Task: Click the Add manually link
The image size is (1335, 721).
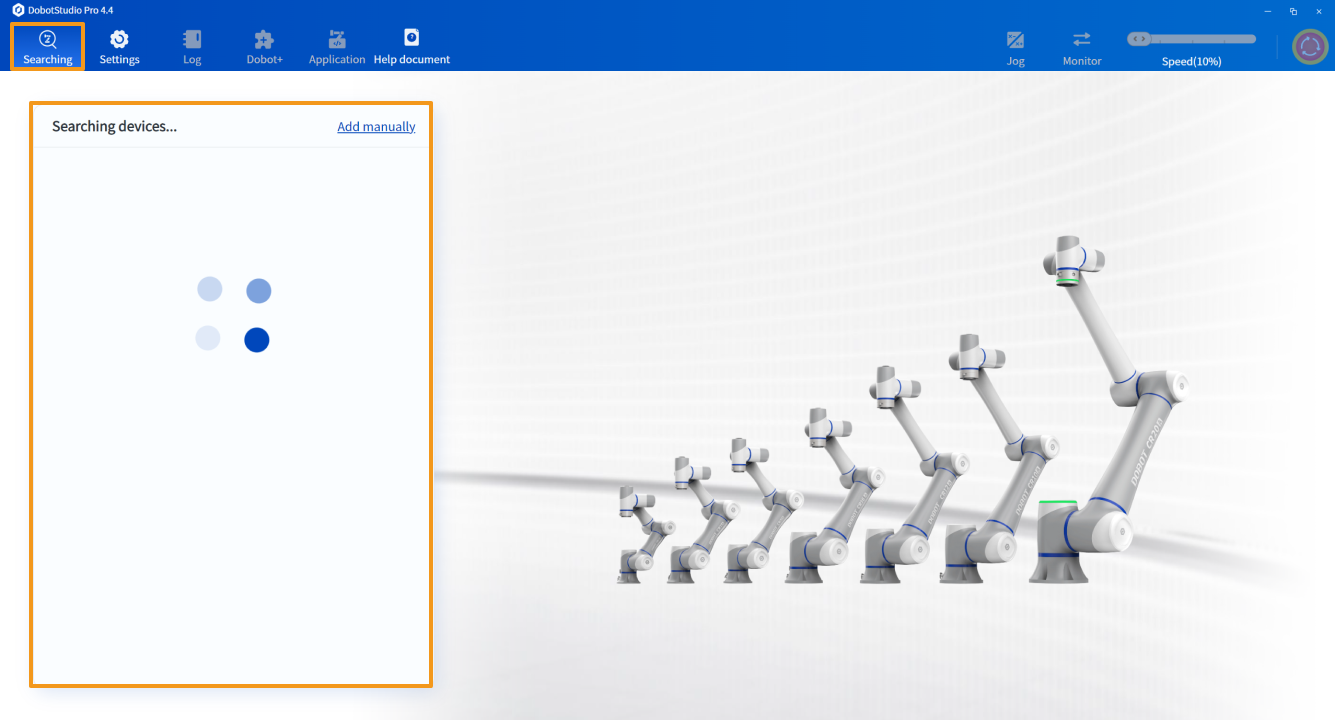Action: [x=376, y=126]
